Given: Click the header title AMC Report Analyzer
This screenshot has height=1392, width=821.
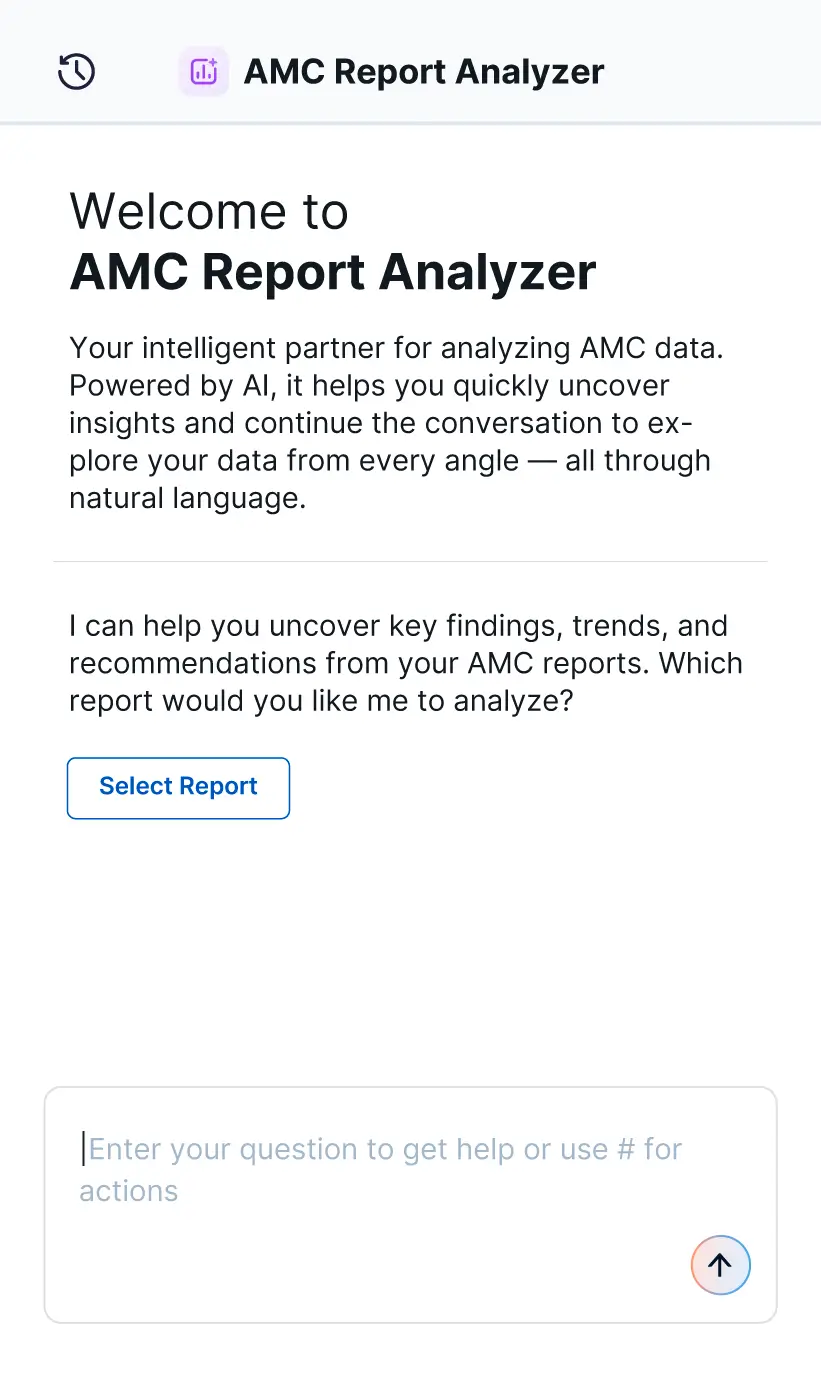Looking at the screenshot, I should pos(424,72).
